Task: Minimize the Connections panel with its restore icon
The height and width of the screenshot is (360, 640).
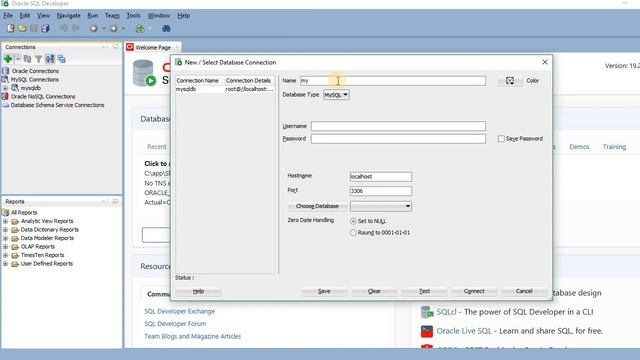Action: pos(115,47)
